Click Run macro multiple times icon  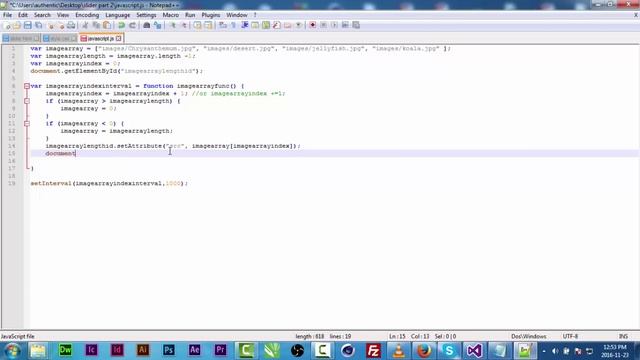pos(345,25)
